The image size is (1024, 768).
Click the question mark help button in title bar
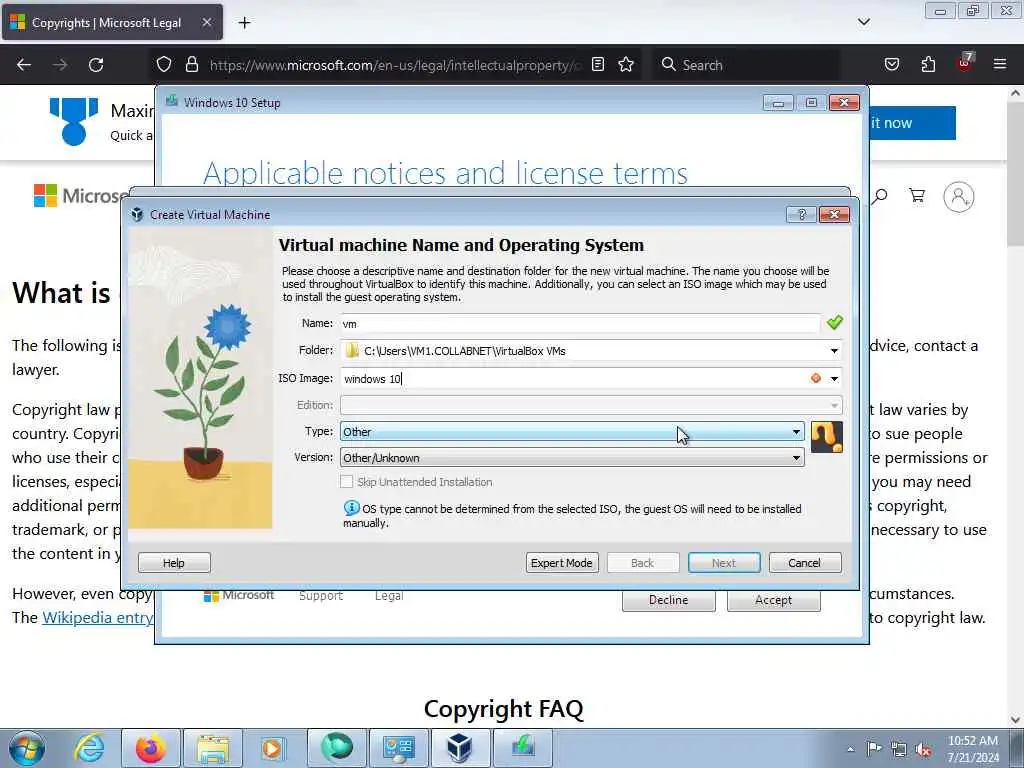[x=801, y=215]
